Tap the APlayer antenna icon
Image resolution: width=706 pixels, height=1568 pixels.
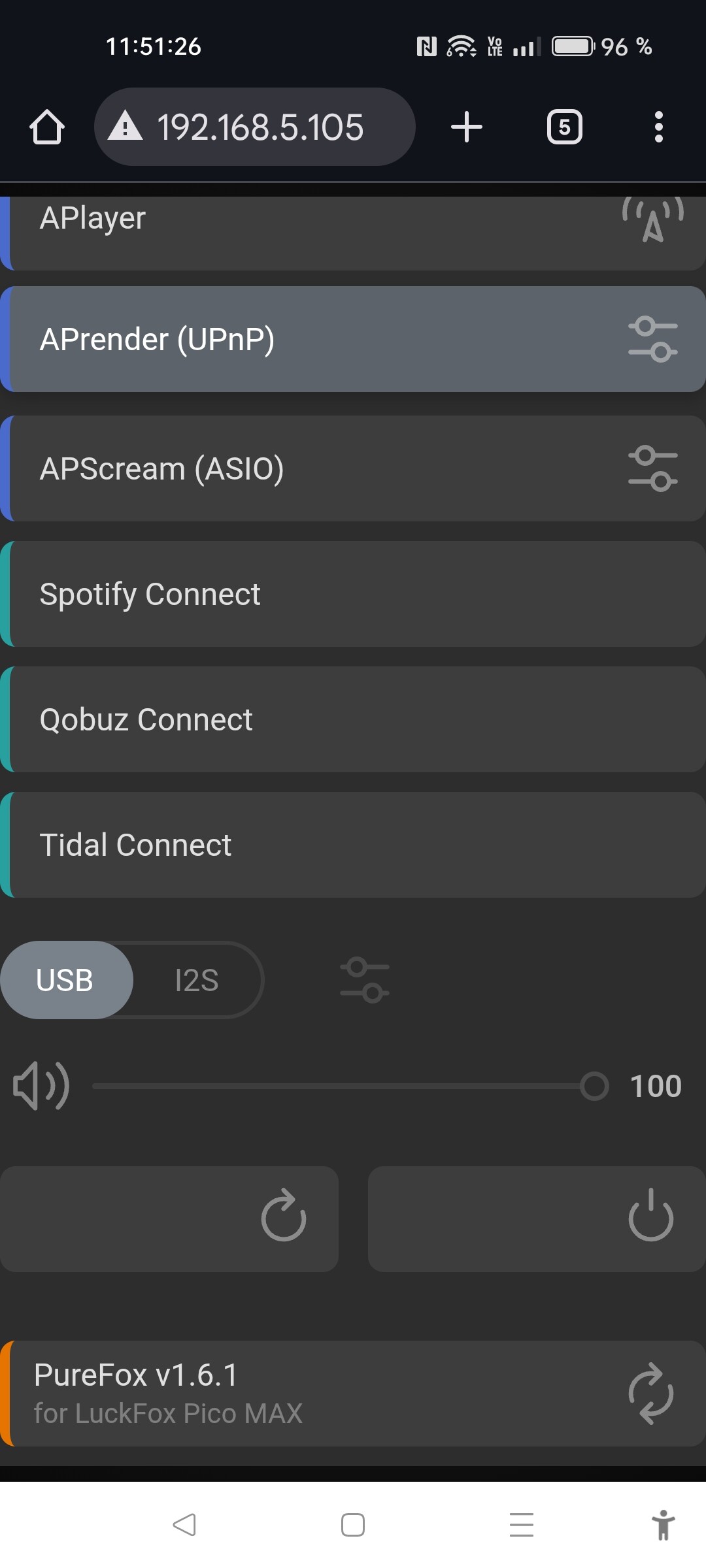coord(652,221)
